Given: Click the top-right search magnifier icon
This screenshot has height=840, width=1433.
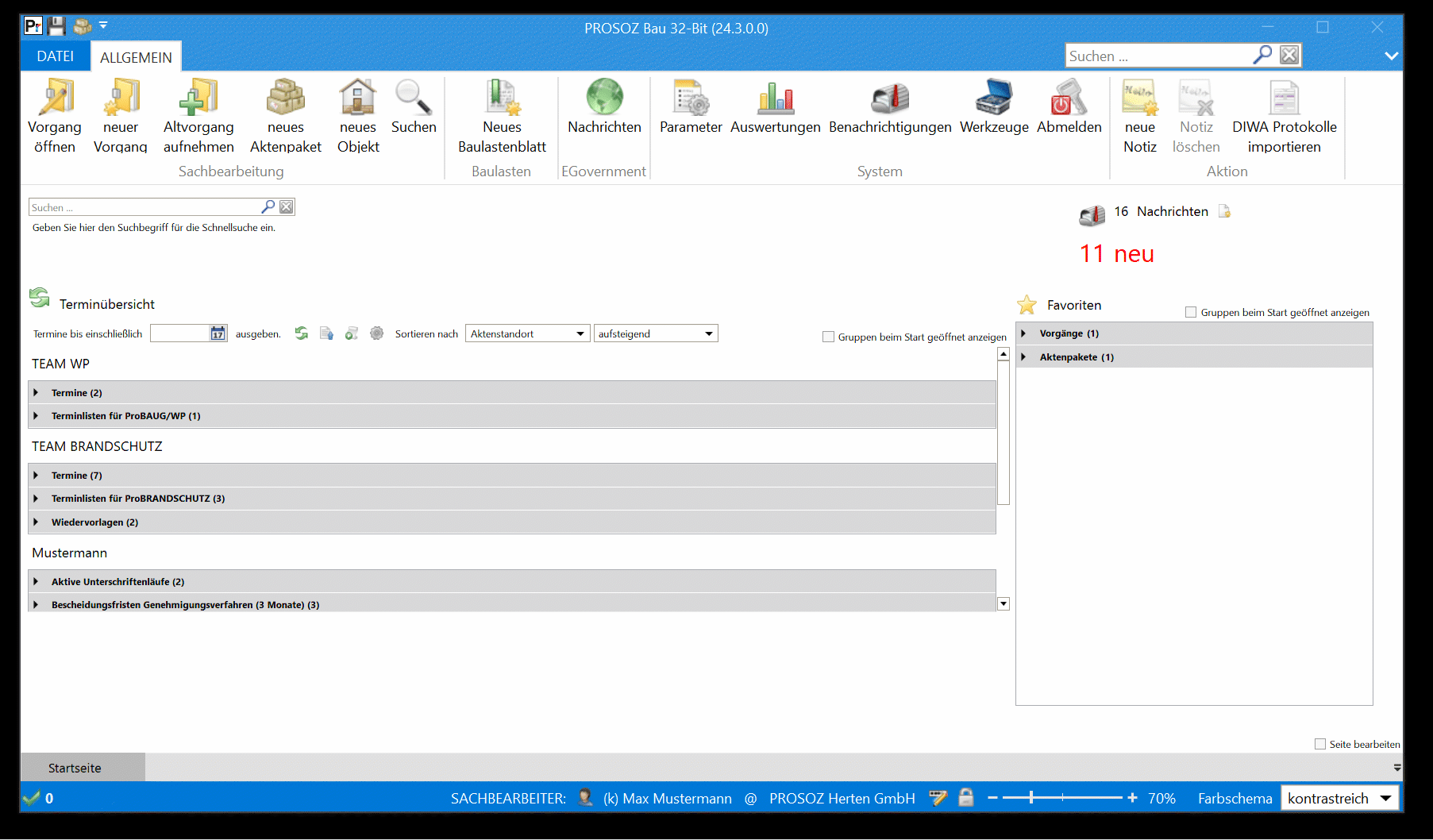Looking at the screenshot, I should [1262, 55].
